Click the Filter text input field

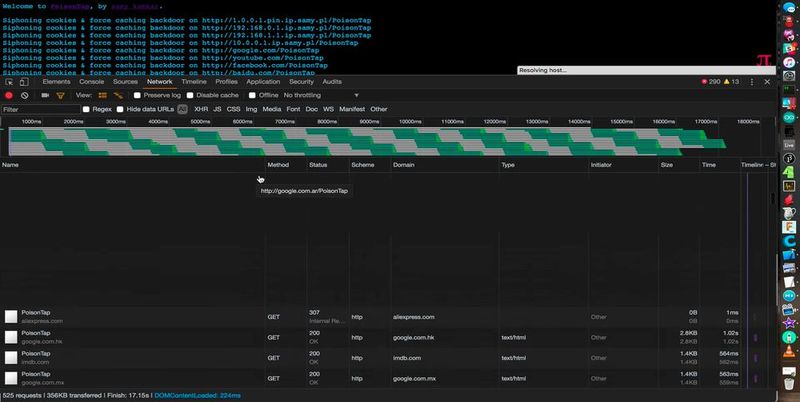pos(41,109)
